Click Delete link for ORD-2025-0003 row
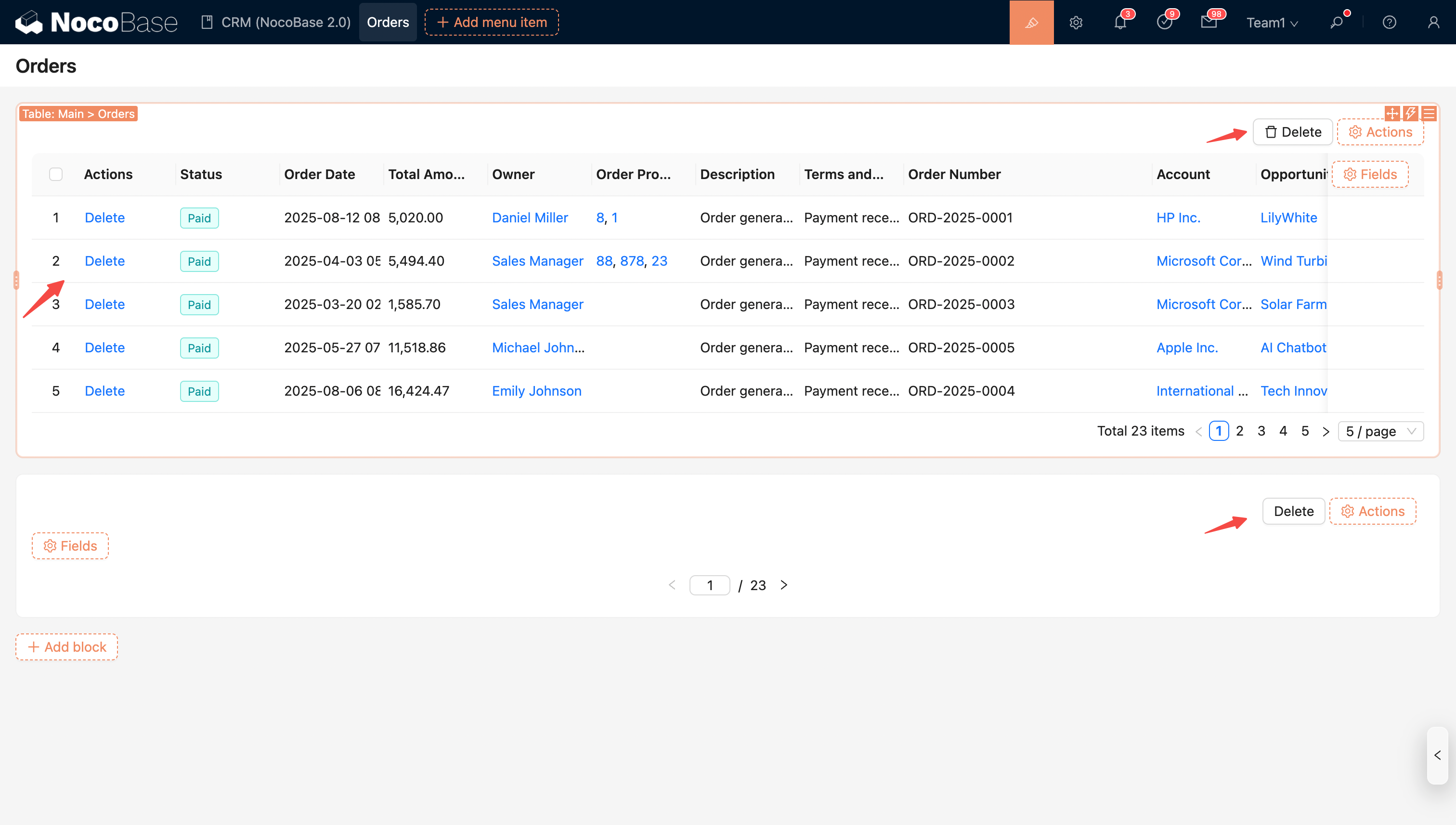 coord(104,304)
